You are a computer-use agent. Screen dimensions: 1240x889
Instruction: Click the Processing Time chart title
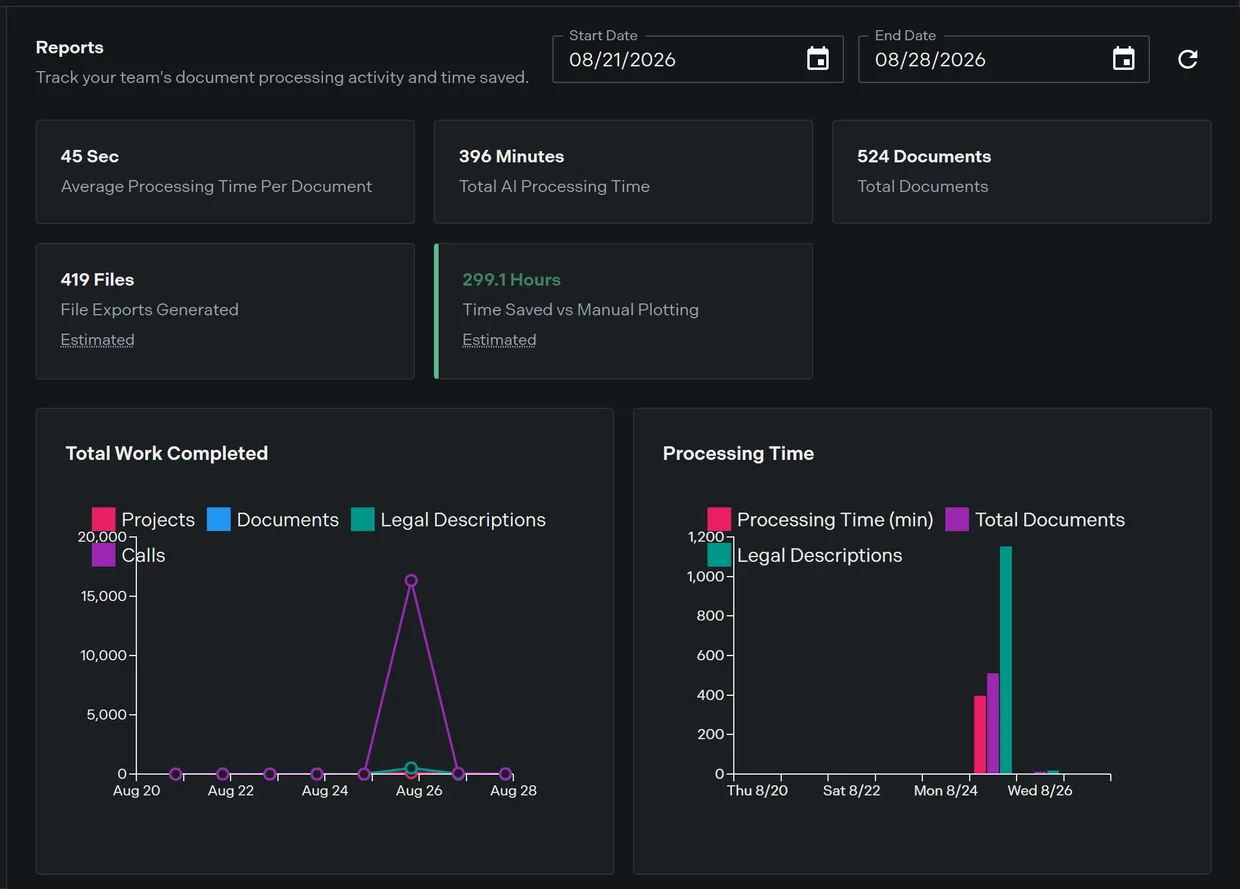point(738,453)
